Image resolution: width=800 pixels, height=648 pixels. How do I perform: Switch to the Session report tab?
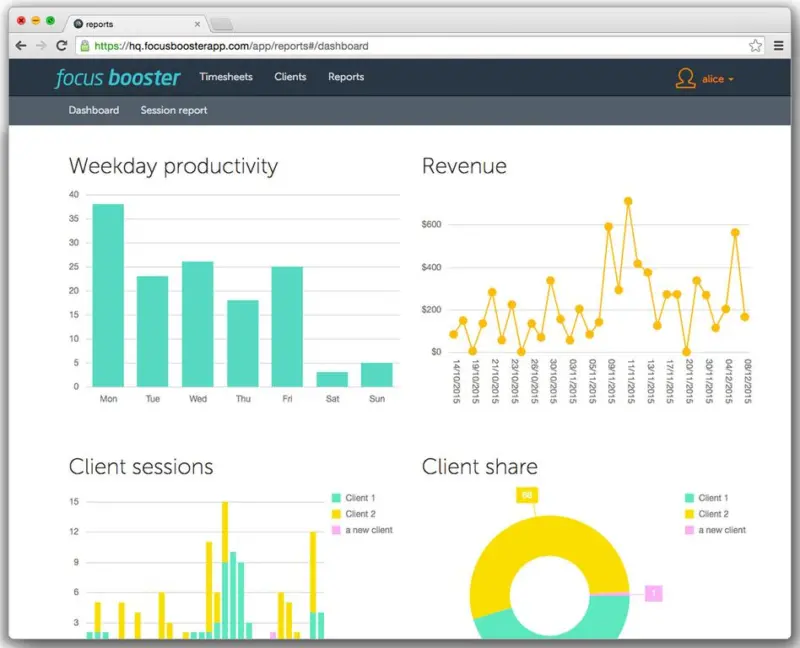(x=174, y=110)
